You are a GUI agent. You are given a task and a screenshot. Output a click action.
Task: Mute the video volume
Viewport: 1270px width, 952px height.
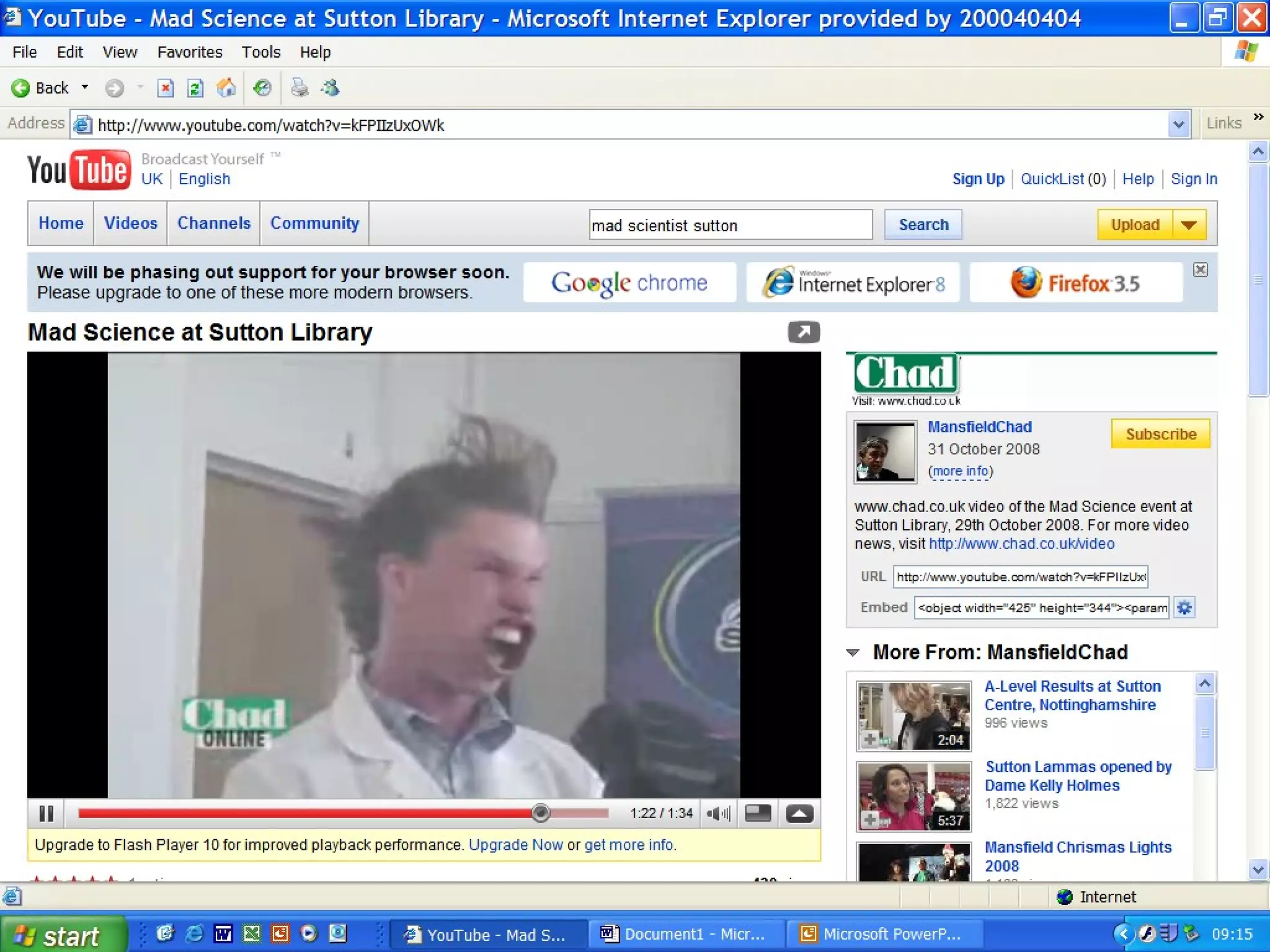(x=718, y=813)
